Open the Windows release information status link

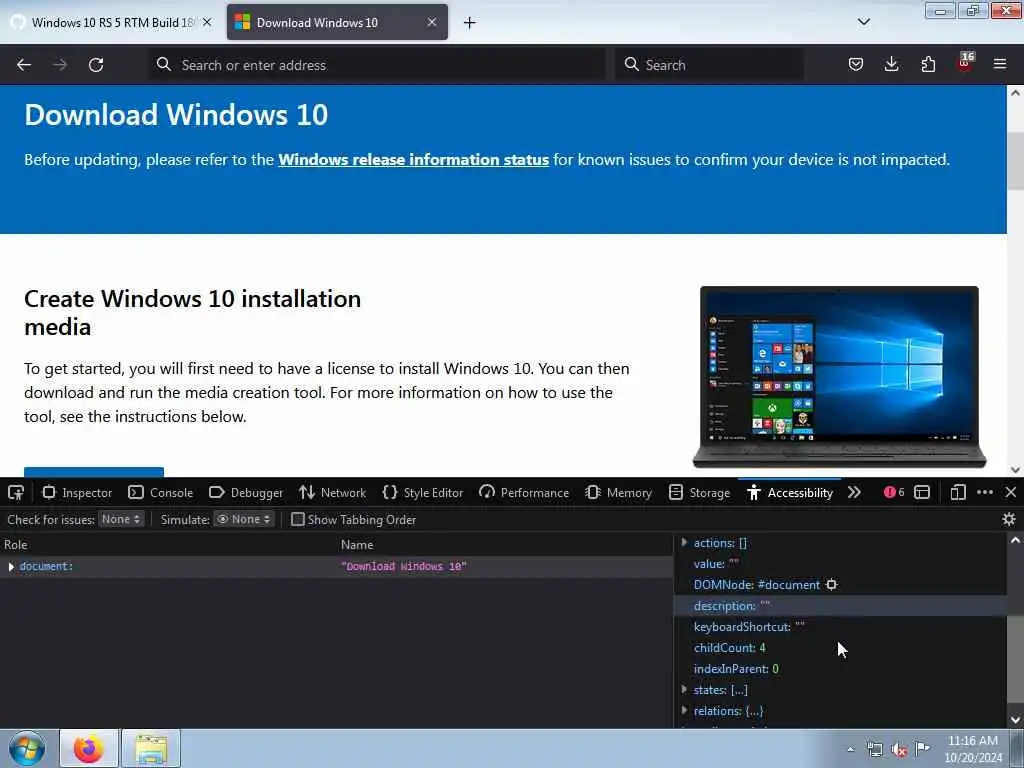tap(413, 159)
